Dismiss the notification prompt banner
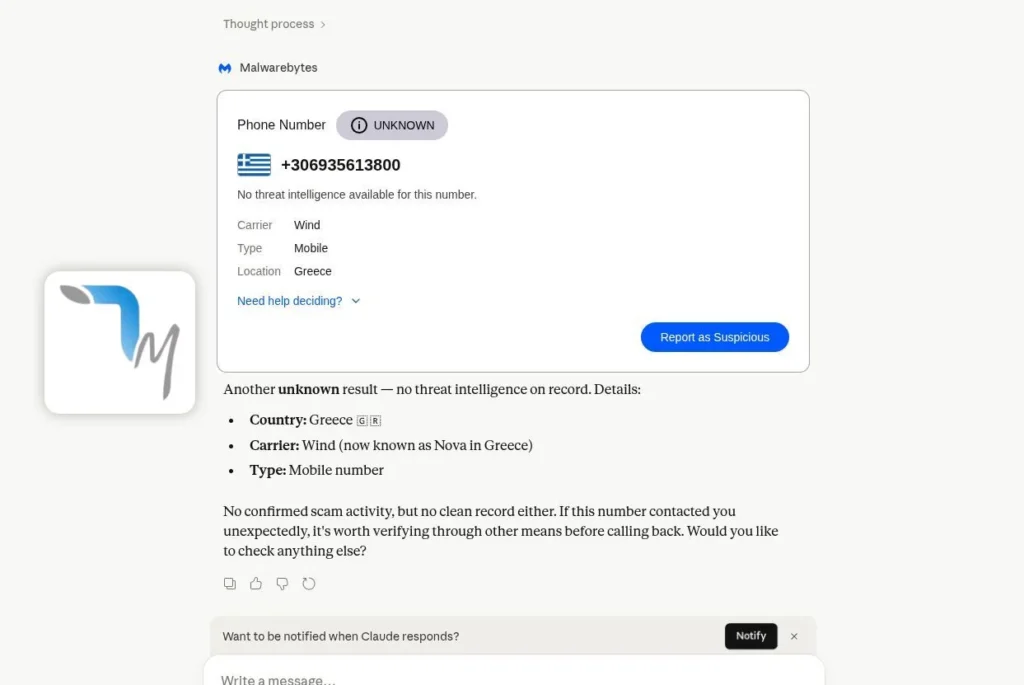The width and height of the screenshot is (1024, 685). [793, 636]
